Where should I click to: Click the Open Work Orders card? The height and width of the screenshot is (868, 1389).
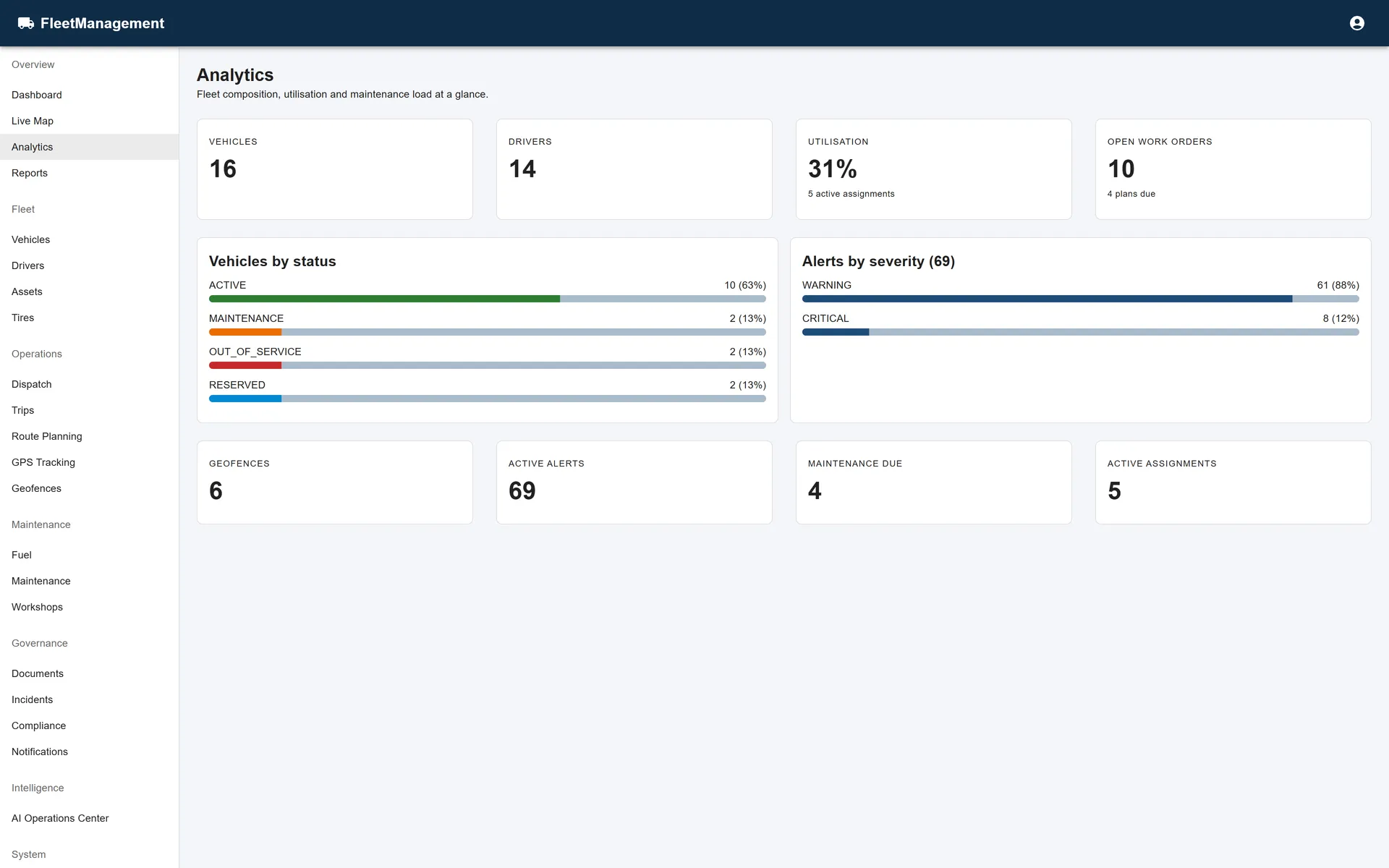coord(1233,169)
